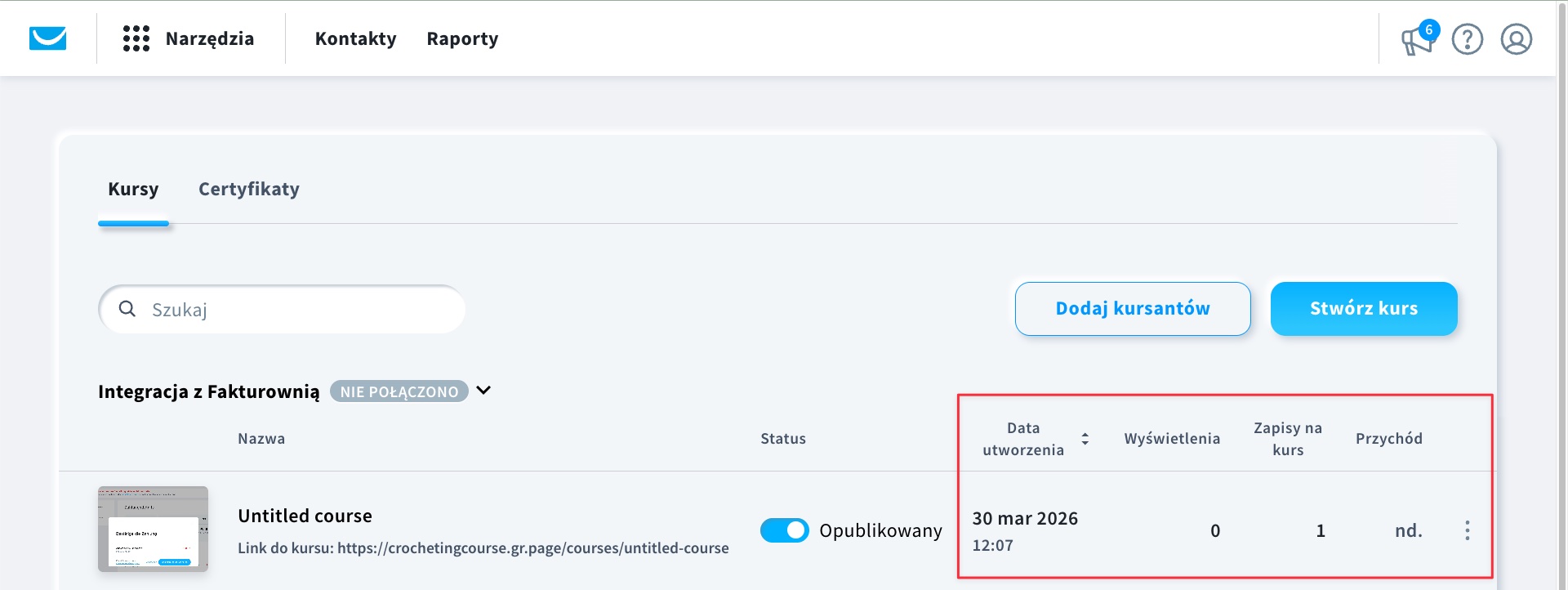Click the Dodaj kursantów button
The width and height of the screenshot is (1568, 590).
click(x=1133, y=309)
